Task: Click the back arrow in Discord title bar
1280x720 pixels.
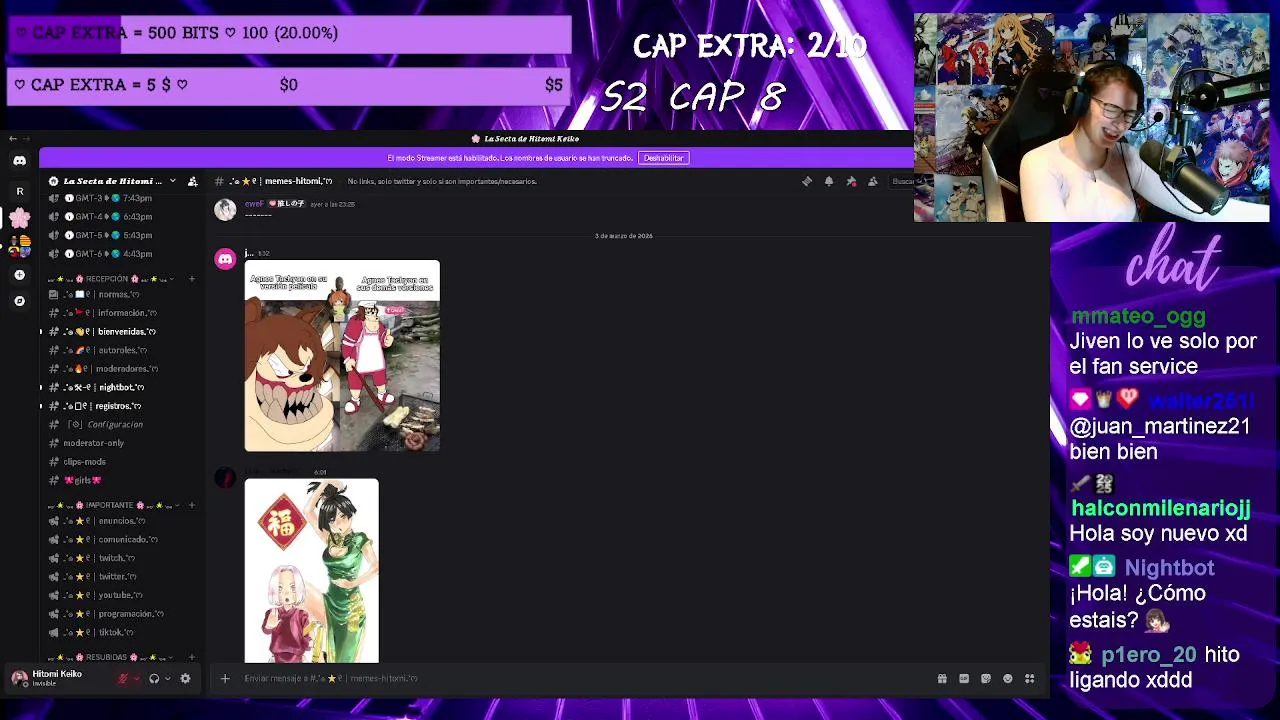Action: (11, 138)
